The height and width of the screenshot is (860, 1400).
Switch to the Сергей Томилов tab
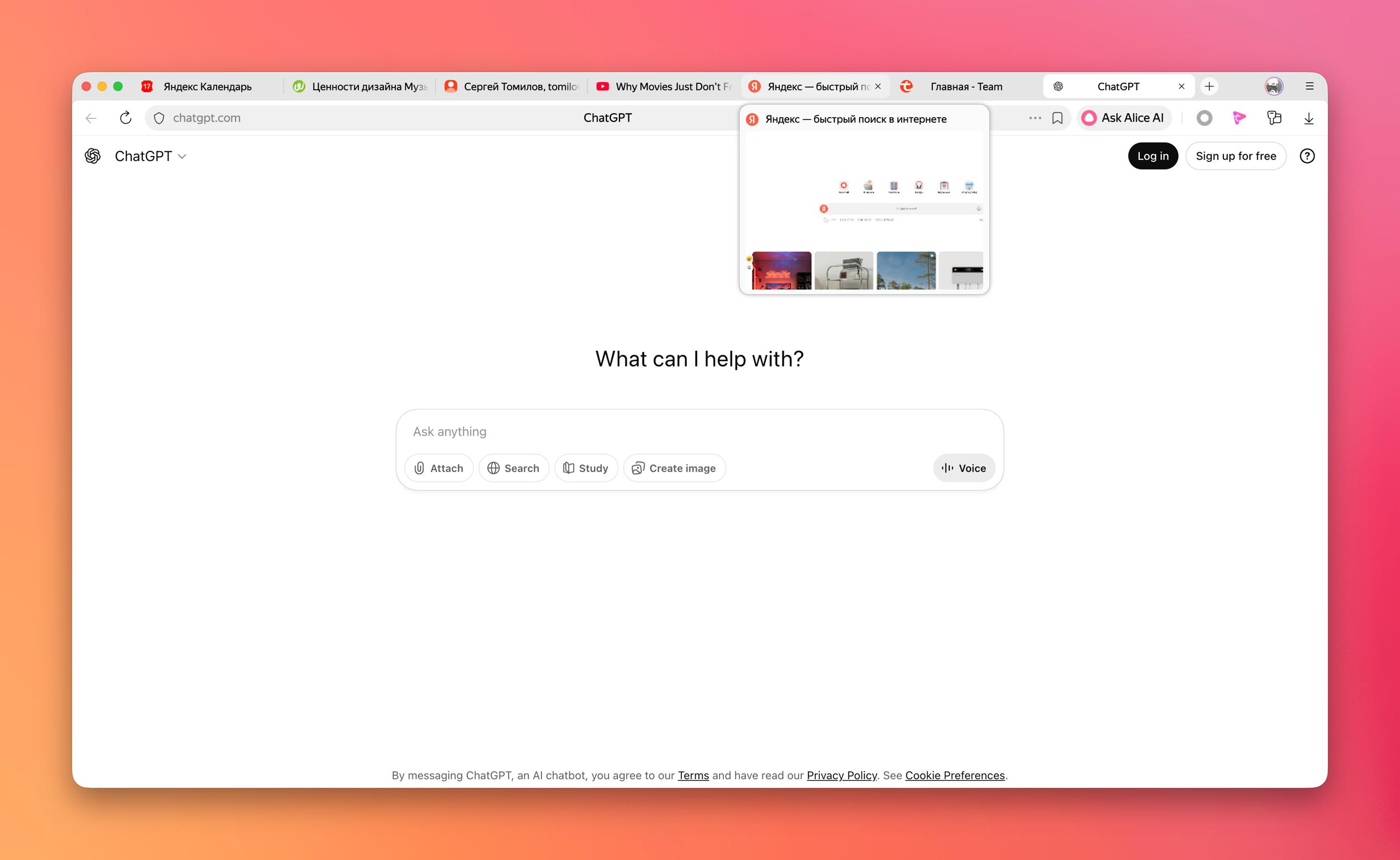click(x=511, y=86)
